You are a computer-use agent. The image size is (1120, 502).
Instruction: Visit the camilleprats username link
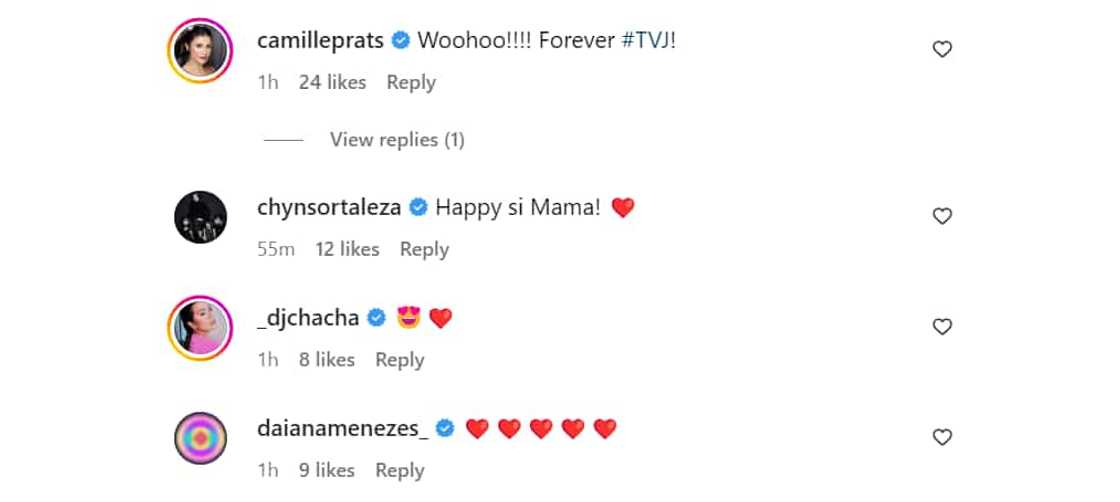(x=320, y=41)
